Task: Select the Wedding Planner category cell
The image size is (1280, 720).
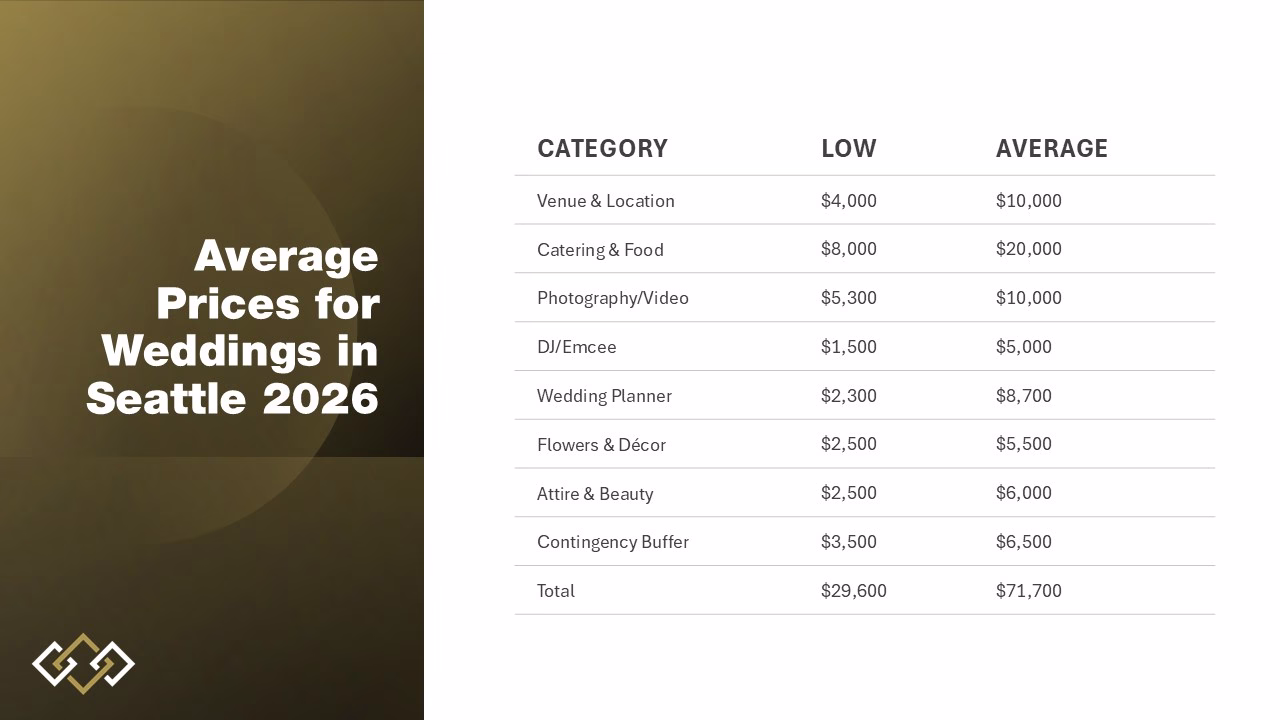Action: (x=604, y=396)
